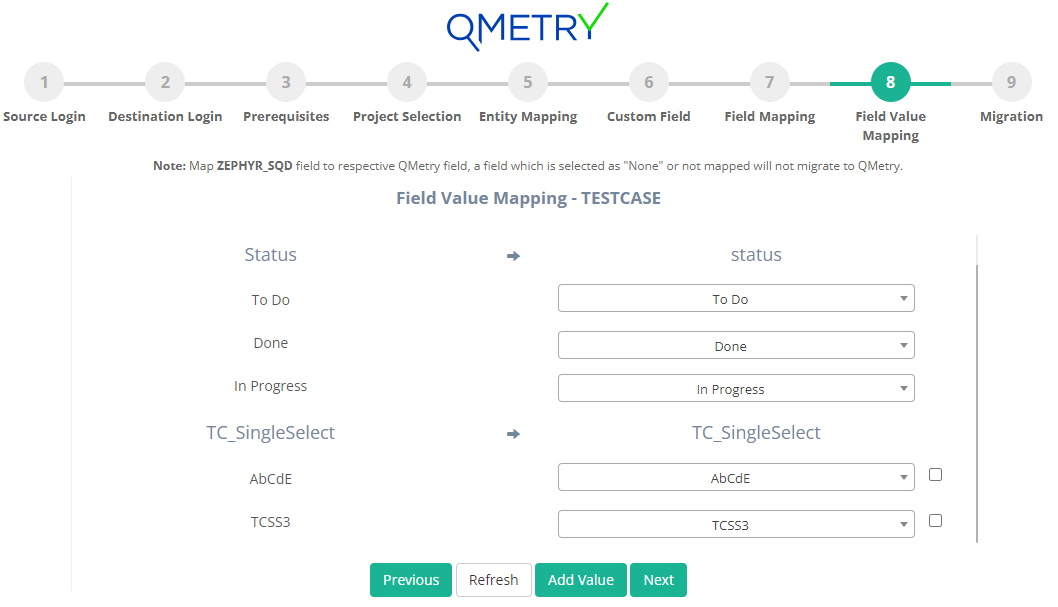Click the Refresh button
Screen dimensions: 1058x607
[494, 580]
